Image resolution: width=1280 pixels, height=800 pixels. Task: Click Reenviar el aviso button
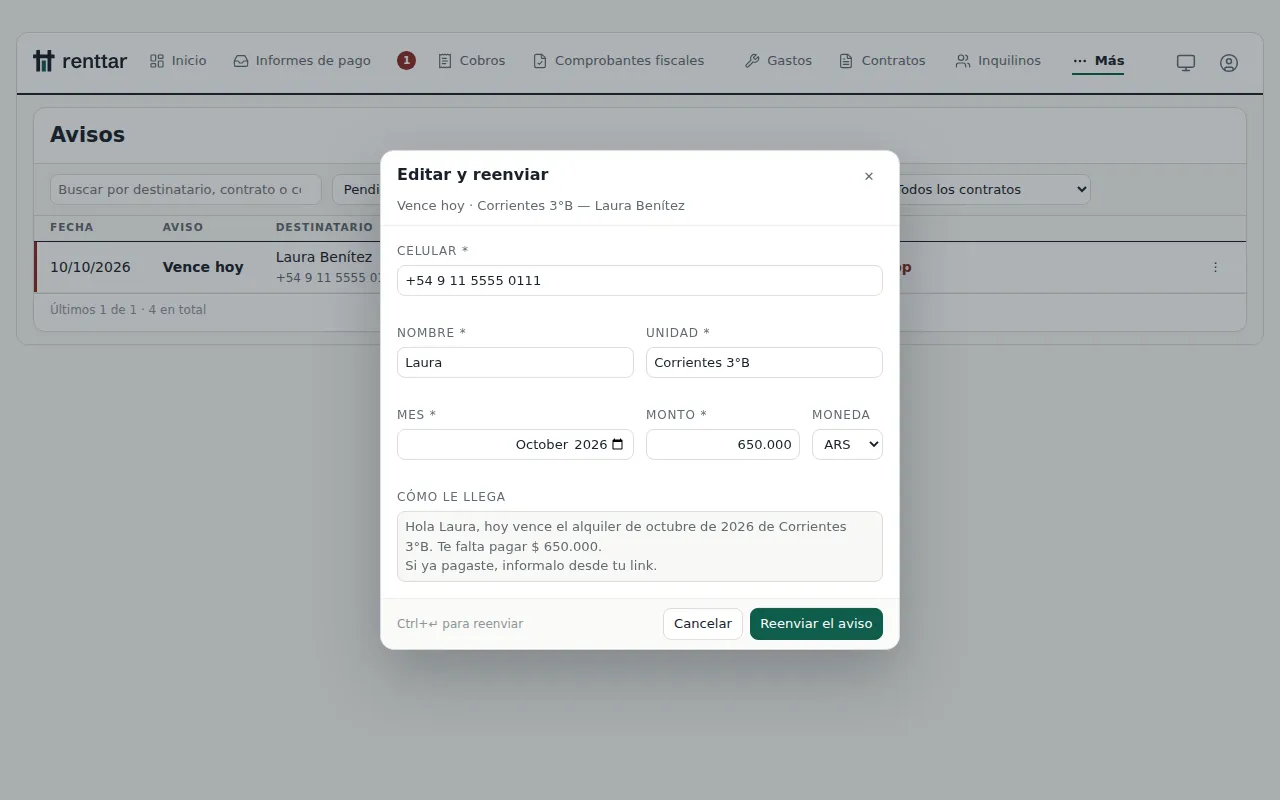click(816, 624)
